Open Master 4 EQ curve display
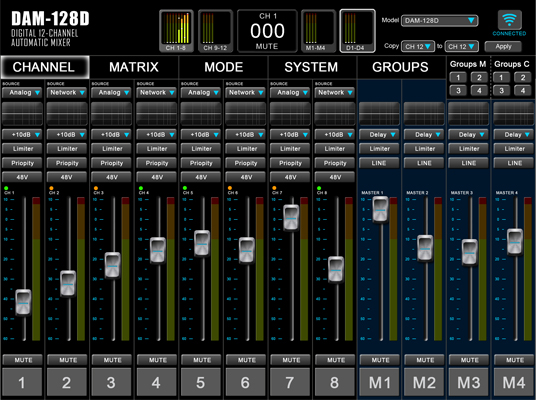536x400 pixels. 513,114
